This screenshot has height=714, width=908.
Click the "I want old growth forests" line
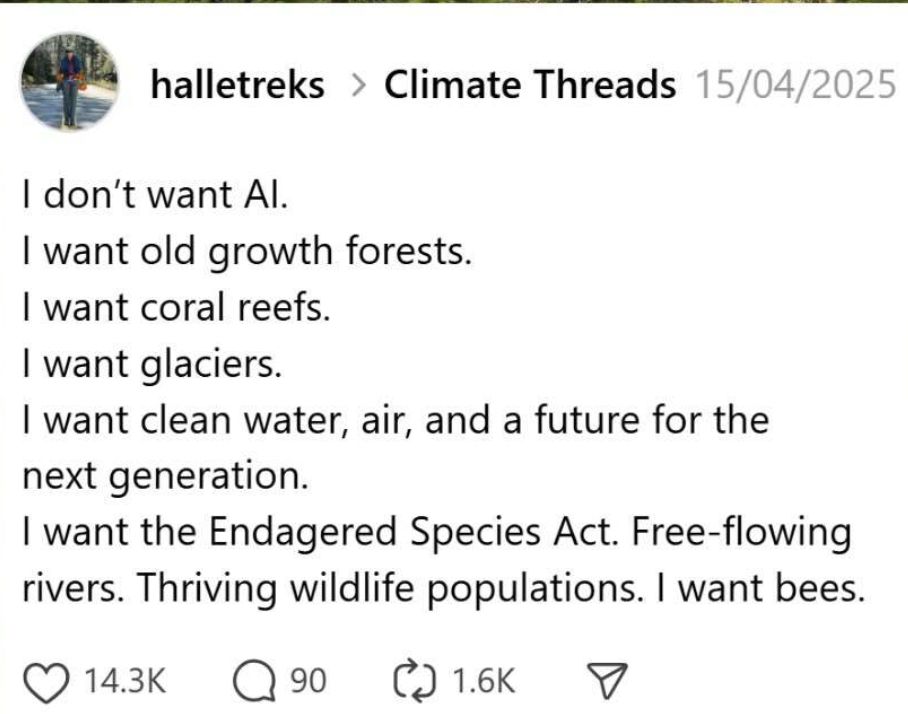coord(247,252)
